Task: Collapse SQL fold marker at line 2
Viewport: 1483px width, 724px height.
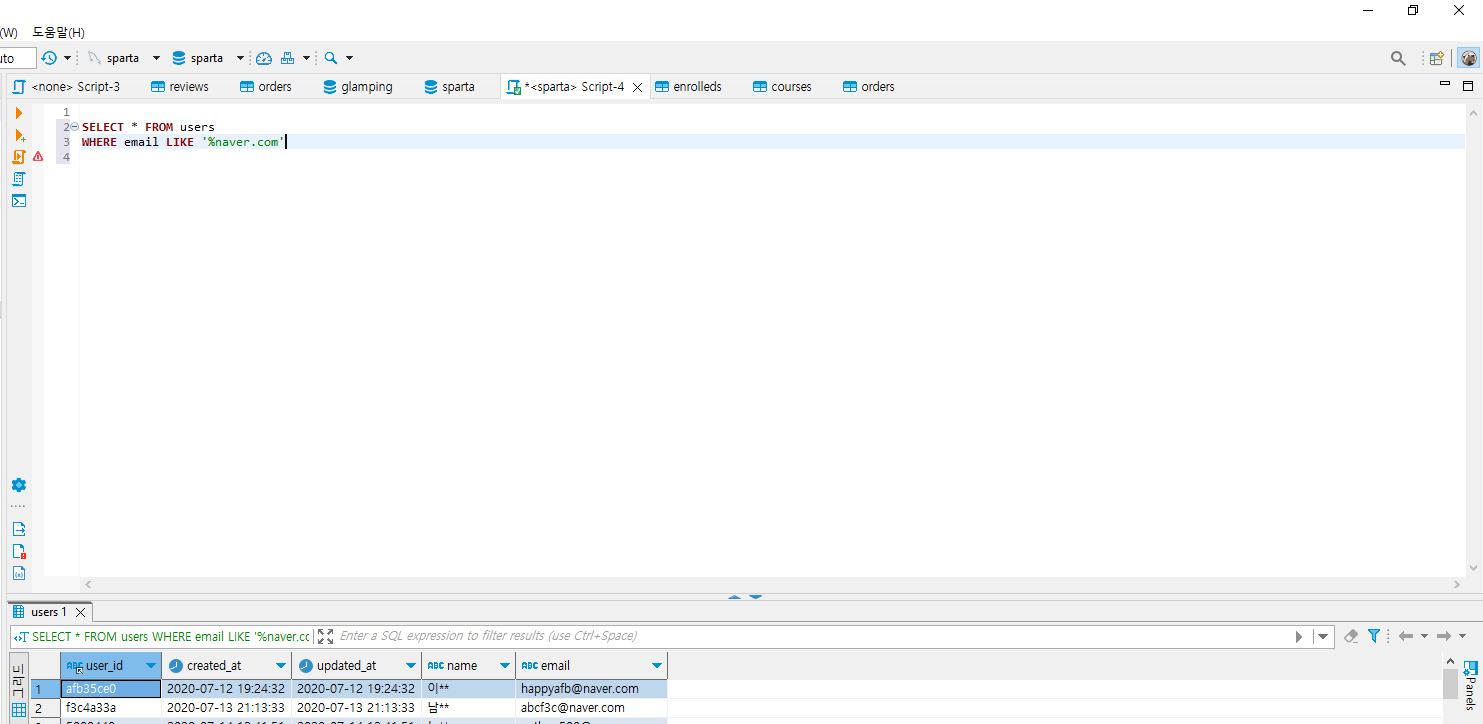Action: [x=75, y=127]
